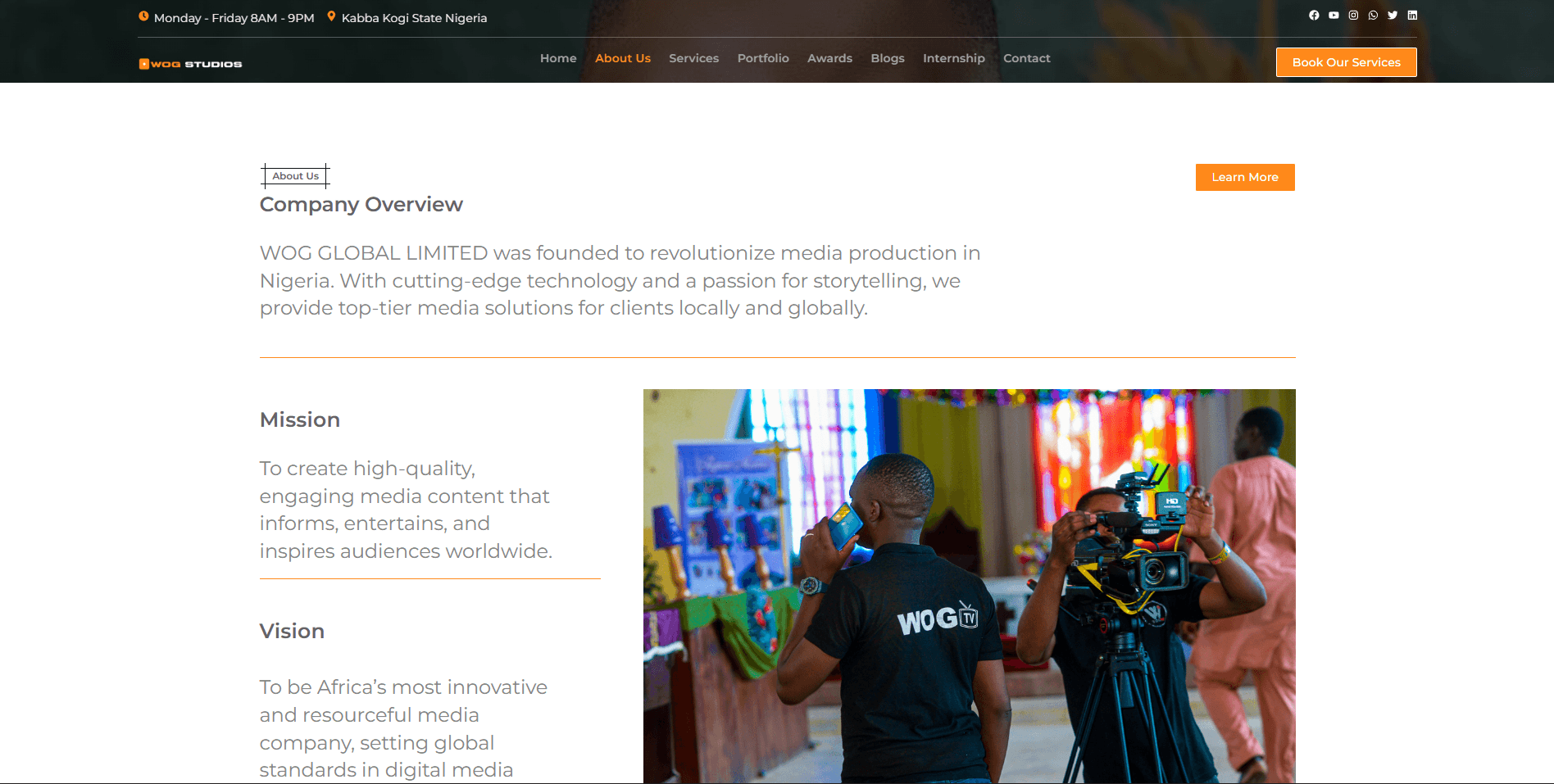Click the Kabba Kogi State Nigeria text
Viewport: 1554px width, 784px height.
coord(414,18)
